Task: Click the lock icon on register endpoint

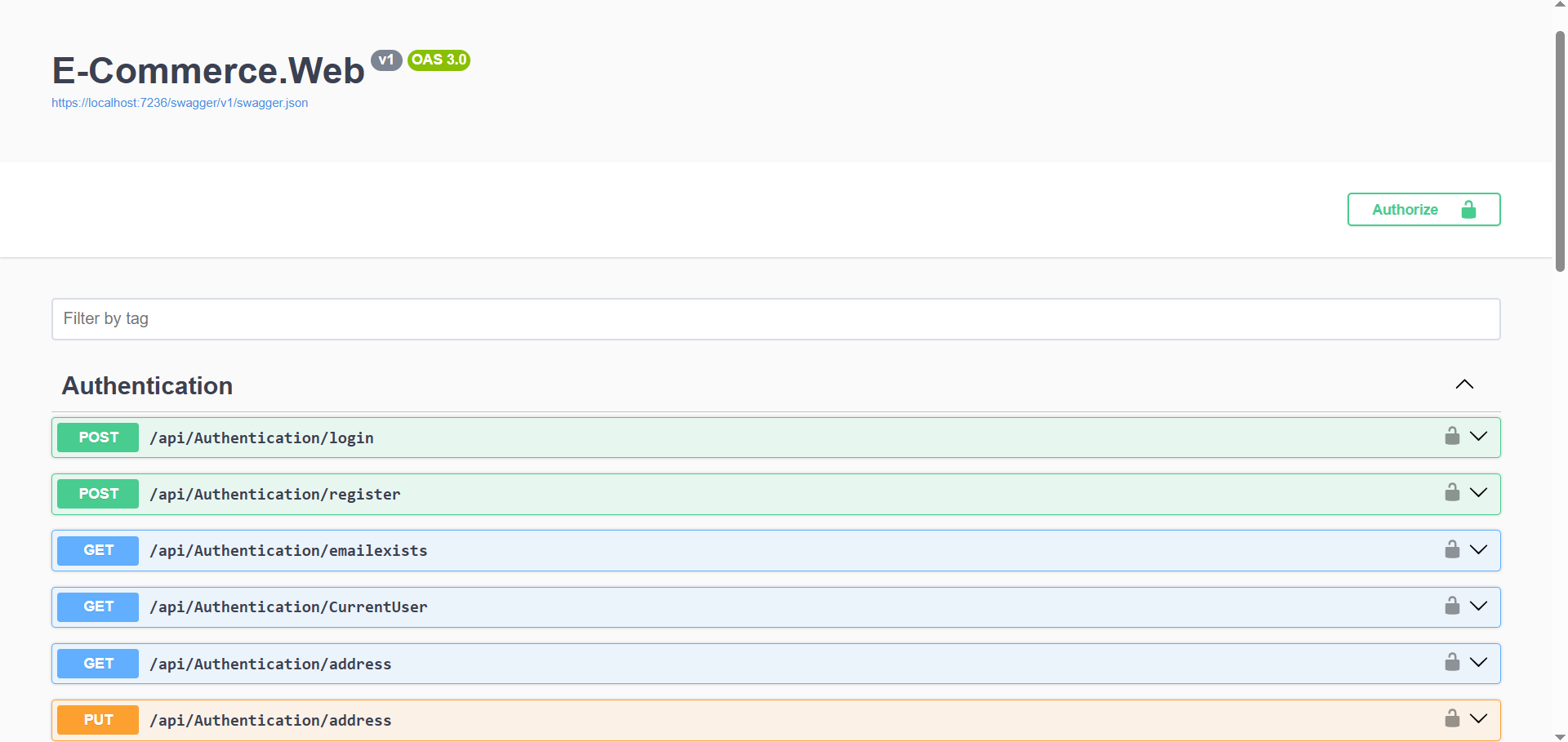Action: [1452, 492]
